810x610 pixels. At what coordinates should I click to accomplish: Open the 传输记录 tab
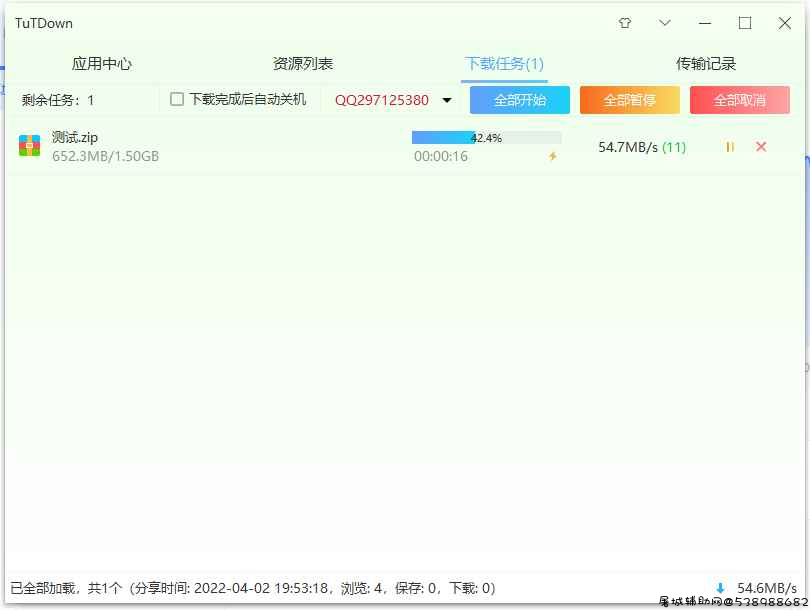[x=706, y=64]
